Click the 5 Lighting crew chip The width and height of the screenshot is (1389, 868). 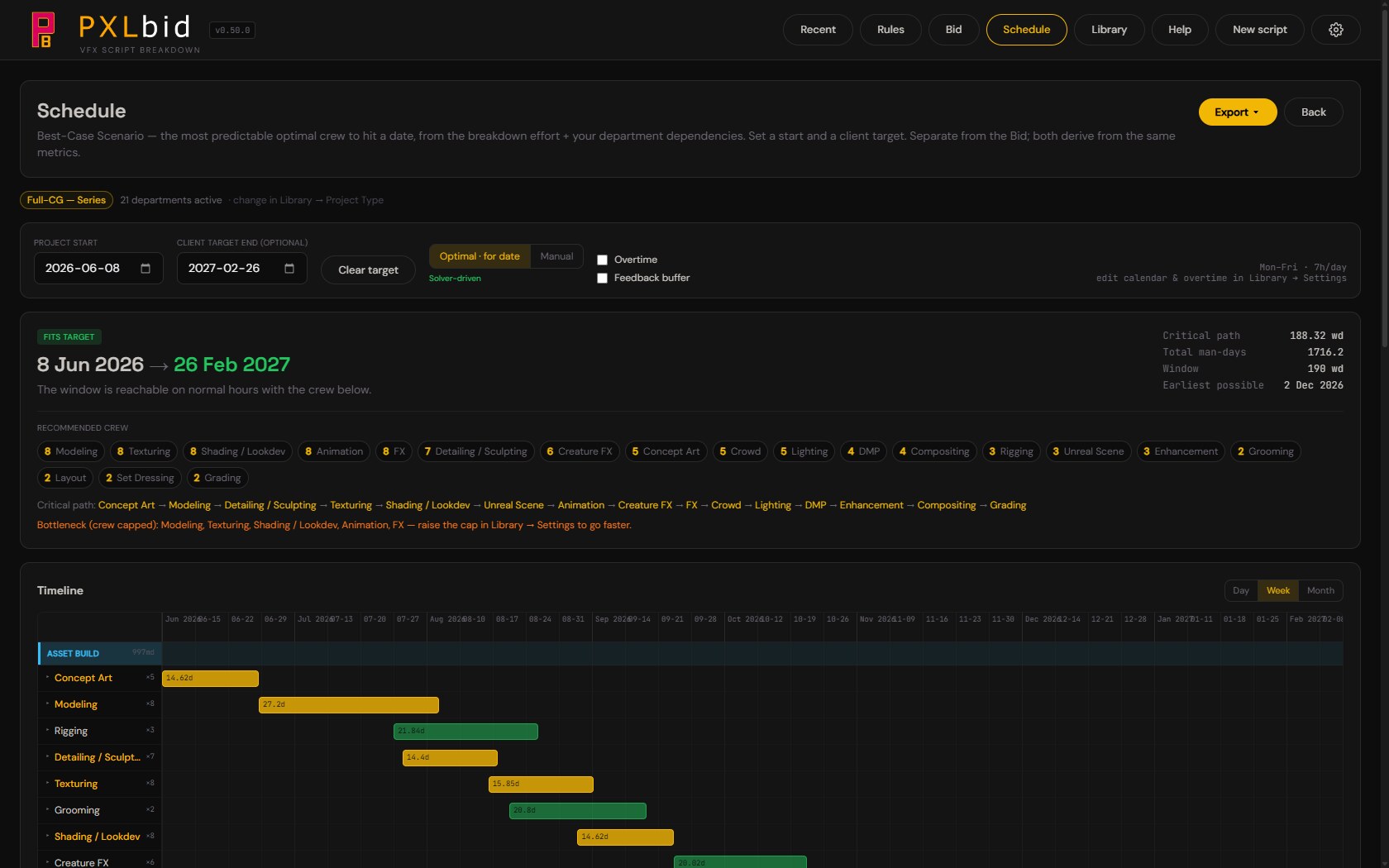pyautogui.click(x=804, y=451)
